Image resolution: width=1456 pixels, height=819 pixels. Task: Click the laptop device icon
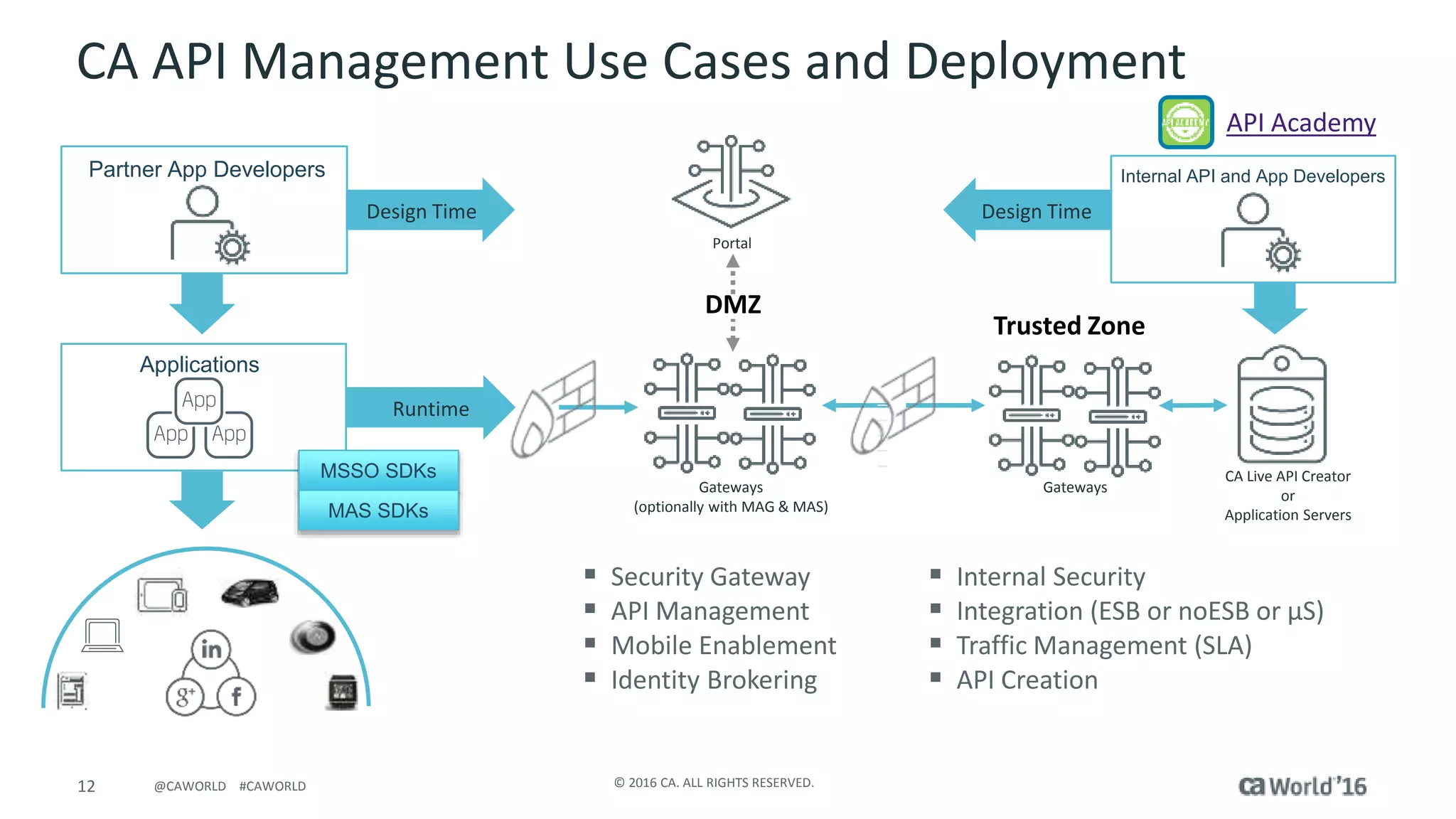(x=102, y=635)
